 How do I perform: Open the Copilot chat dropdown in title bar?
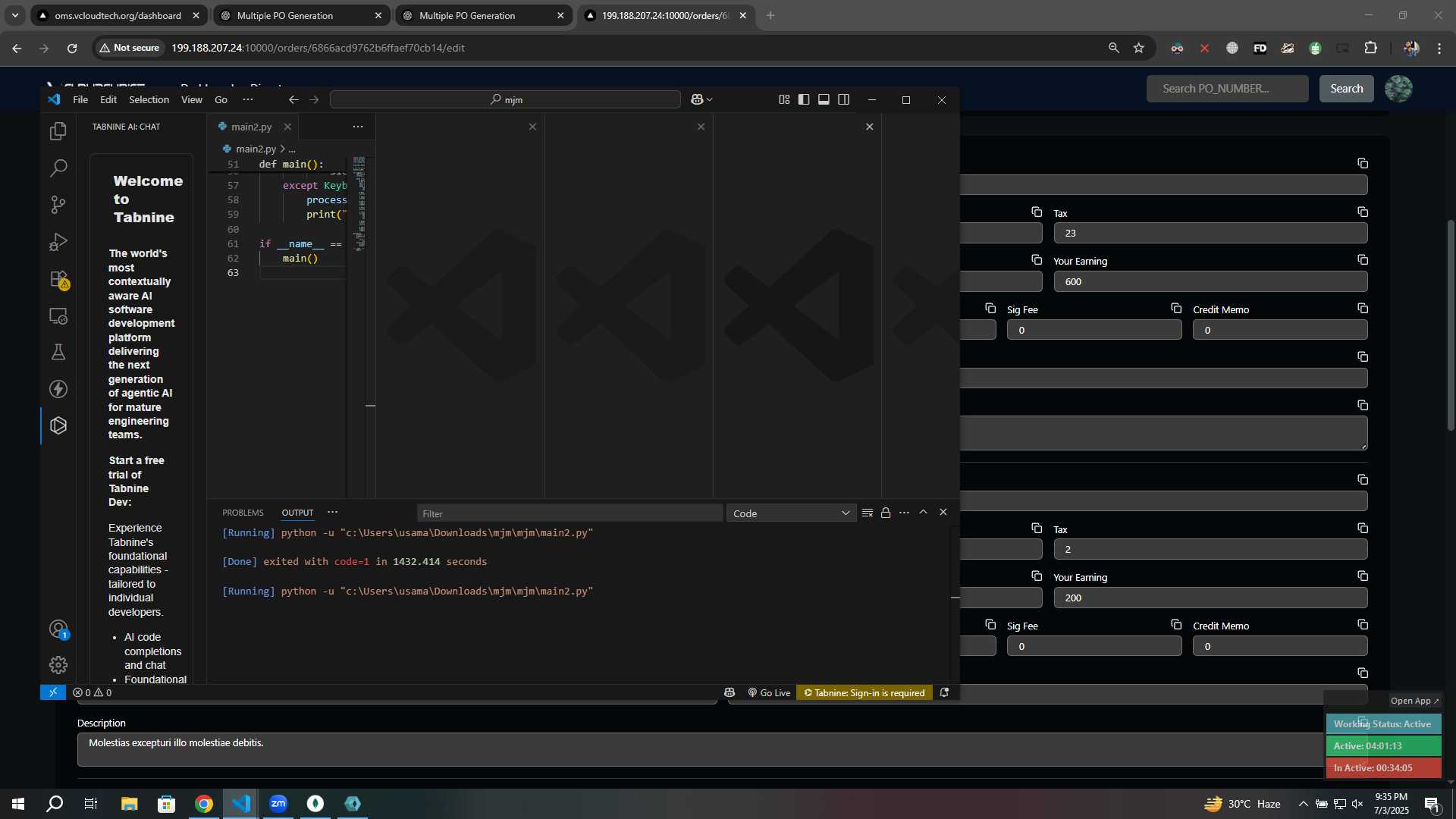click(x=702, y=99)
